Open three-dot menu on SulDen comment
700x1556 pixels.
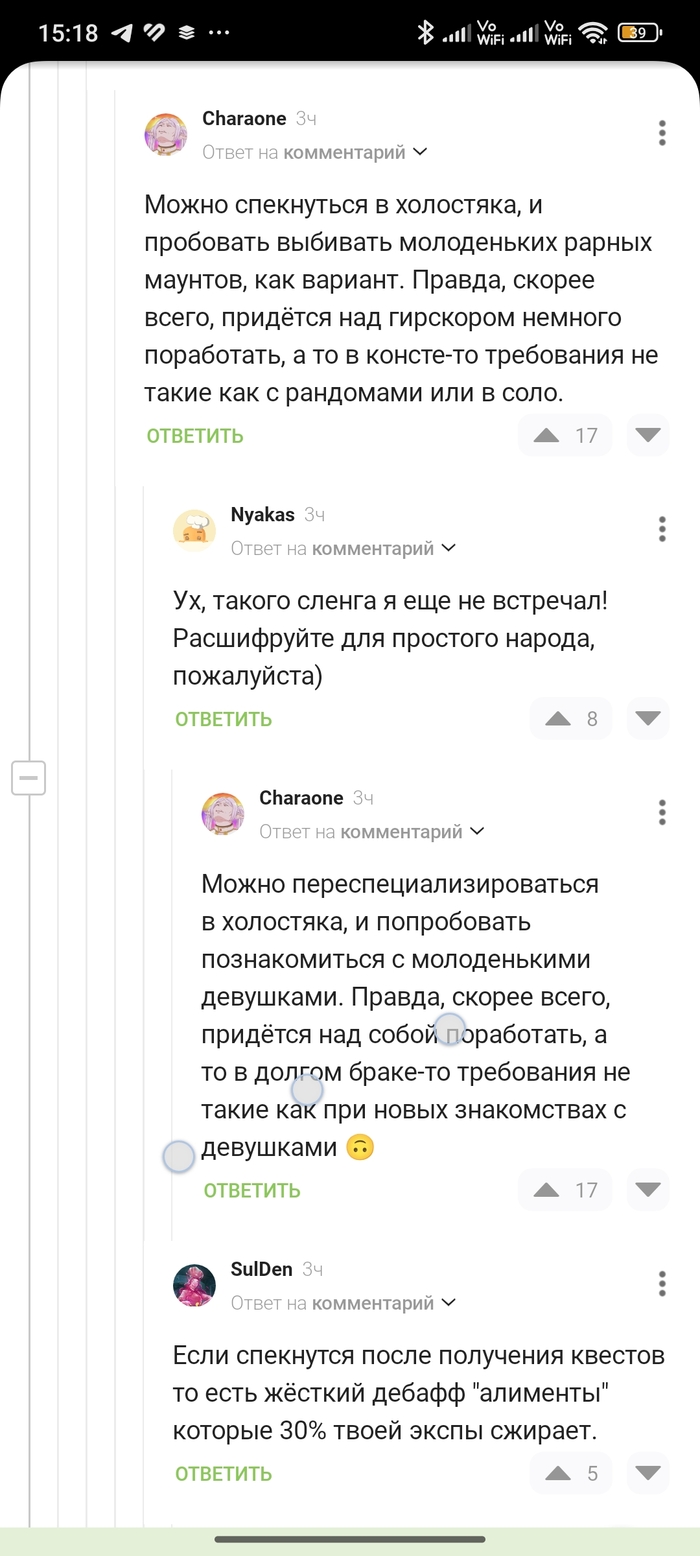662,1283
